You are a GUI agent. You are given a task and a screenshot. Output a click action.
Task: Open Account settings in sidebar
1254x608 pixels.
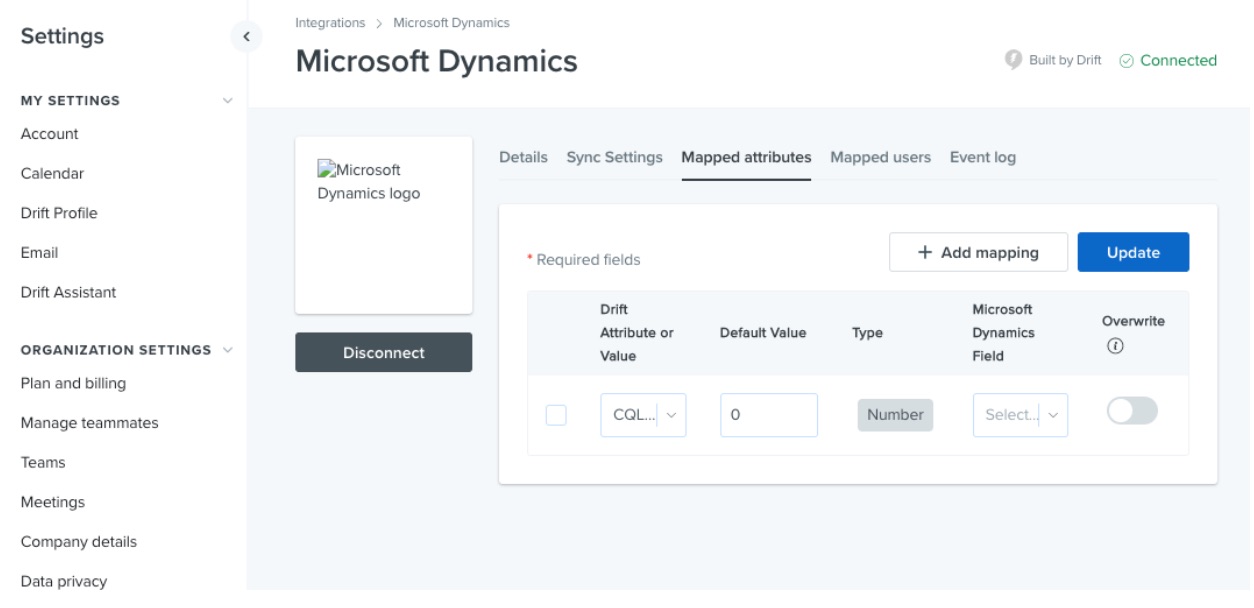(50, 134)
